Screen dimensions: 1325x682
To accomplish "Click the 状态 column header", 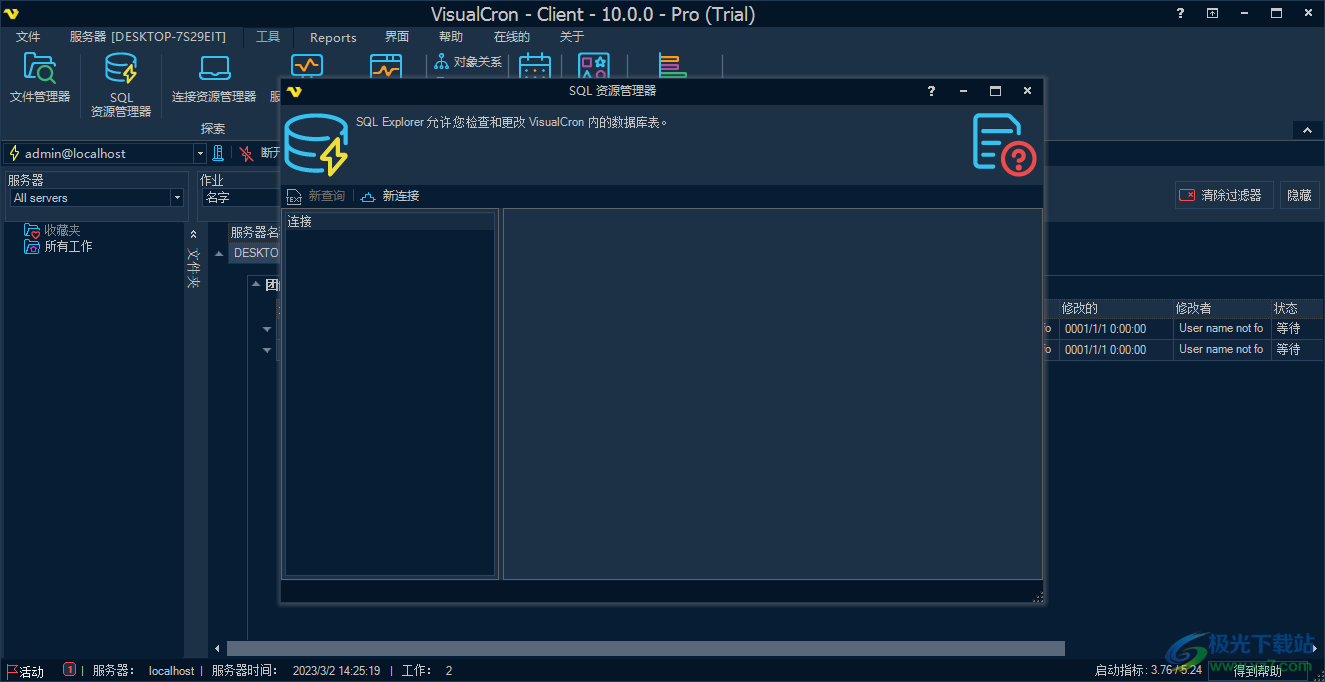I will pos(1296,308).
